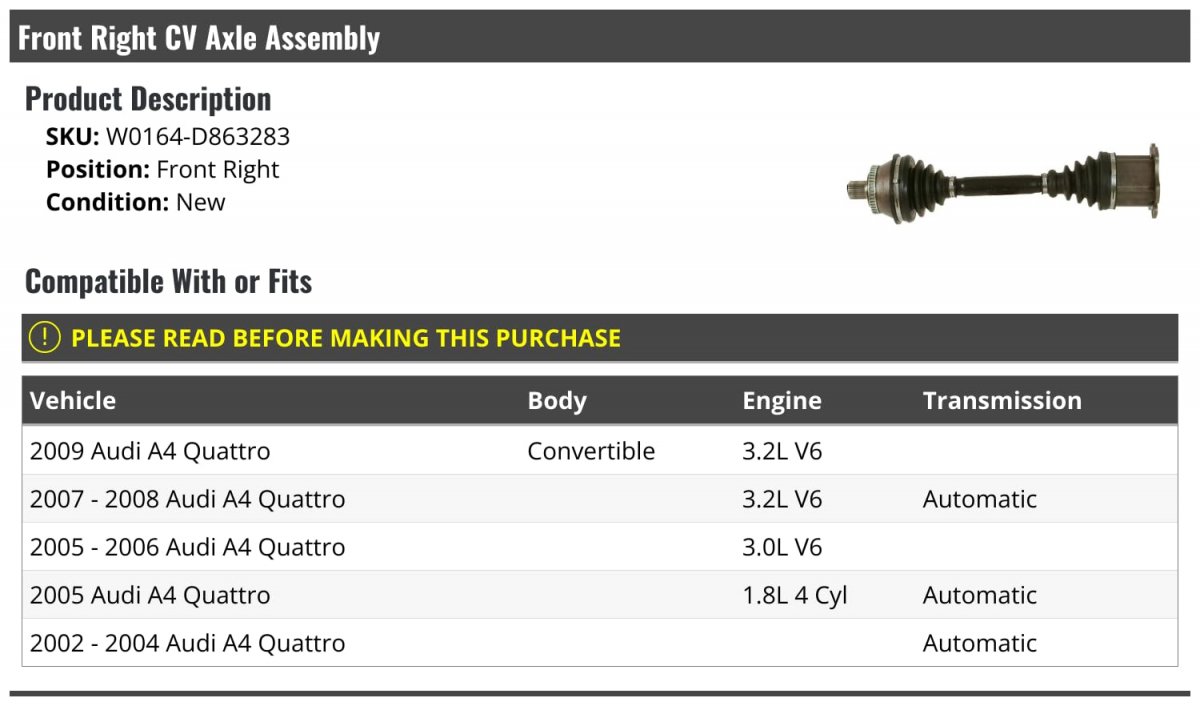Click the Compatible With or Fits heading
The image size is (1200, 706).
pyautogui.click(x=168, y=282)
